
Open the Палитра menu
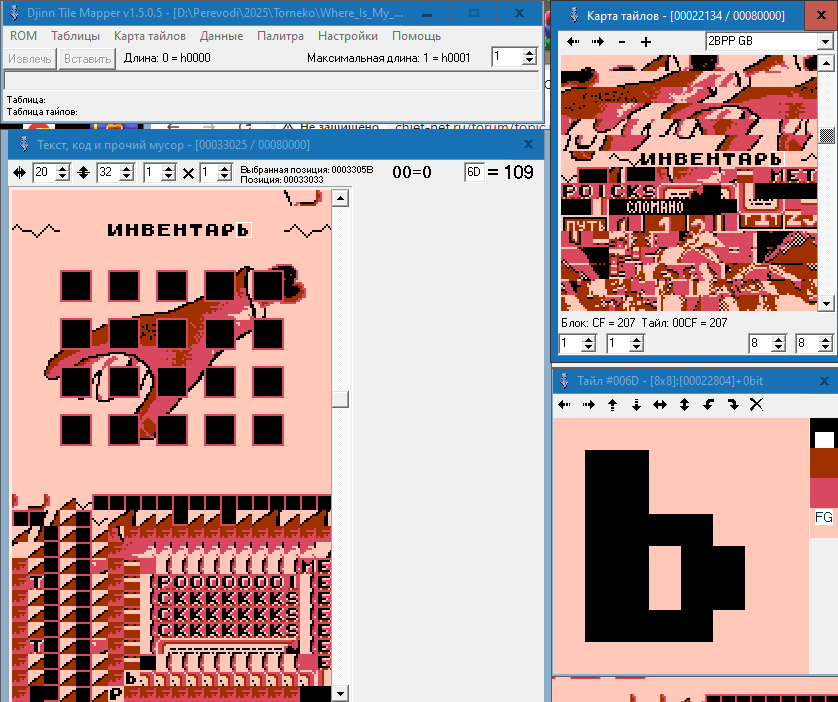click(x=280, y=36)
